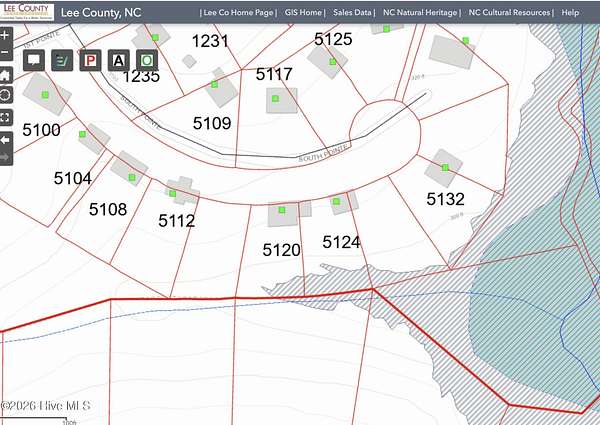The height and width of the screenshot is (425, 600).
Task: Activate the my location tool
Action: [5, 95]
